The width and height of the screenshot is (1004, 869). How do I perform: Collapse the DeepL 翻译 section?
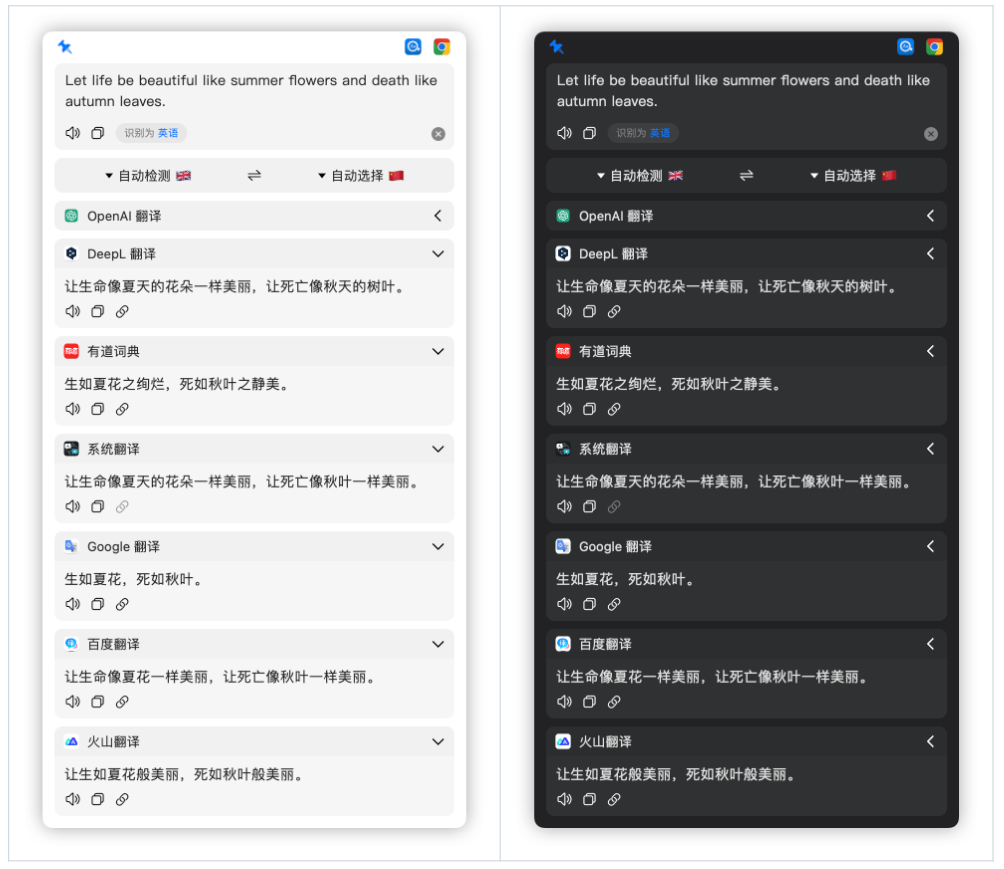pos(438,254)
